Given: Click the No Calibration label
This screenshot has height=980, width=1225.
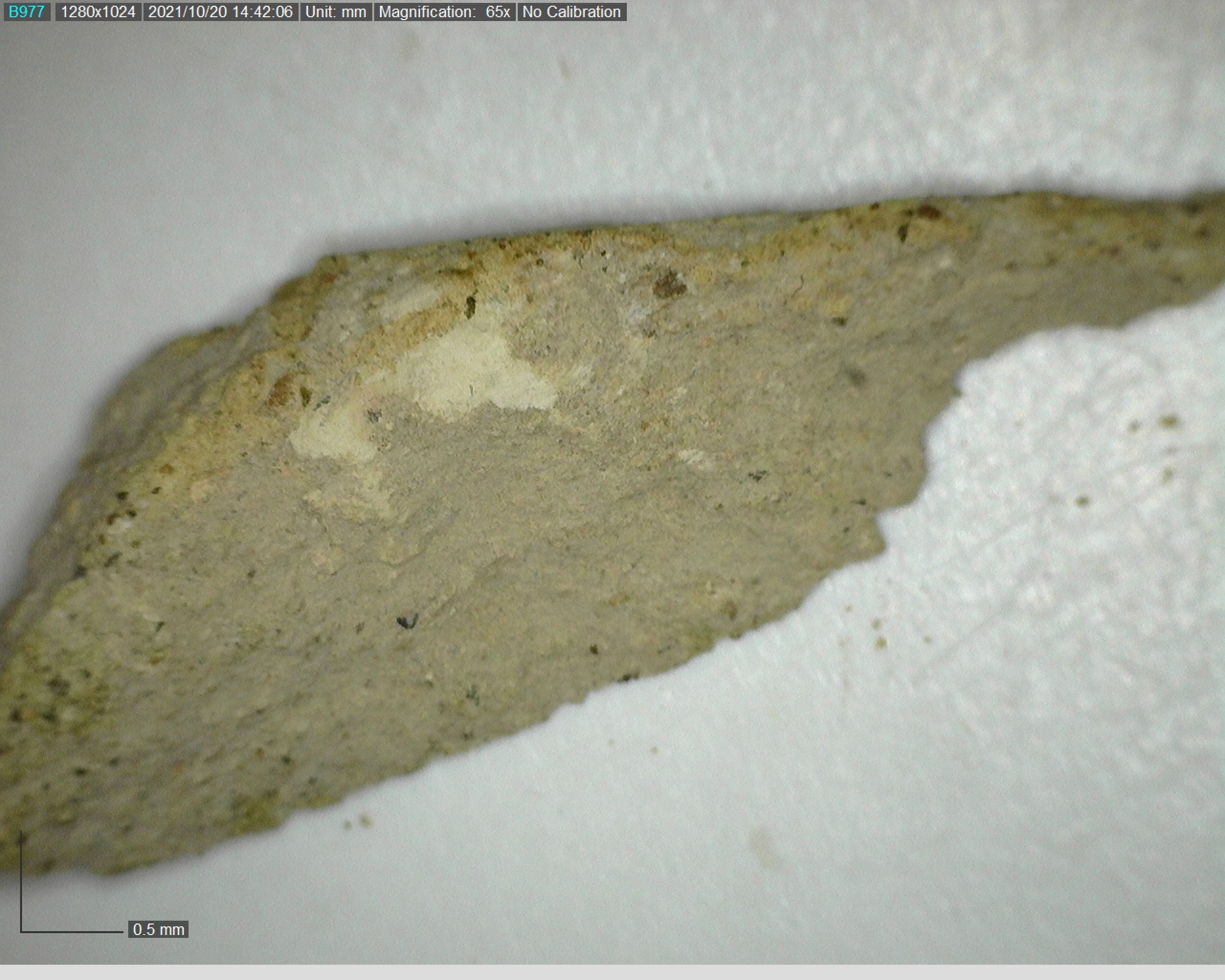Looking at the screenshot, I should point(571,11).
